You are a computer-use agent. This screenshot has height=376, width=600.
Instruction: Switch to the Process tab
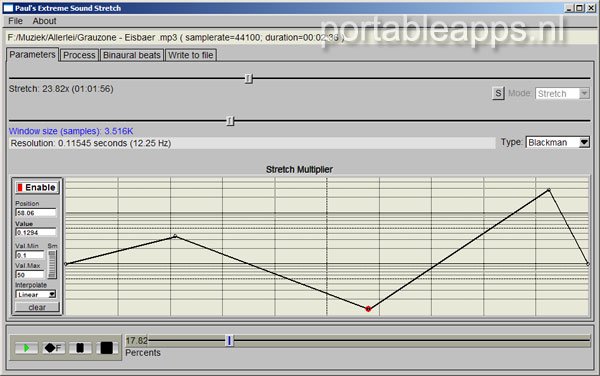pyautogui.click(x=79, y=55)
